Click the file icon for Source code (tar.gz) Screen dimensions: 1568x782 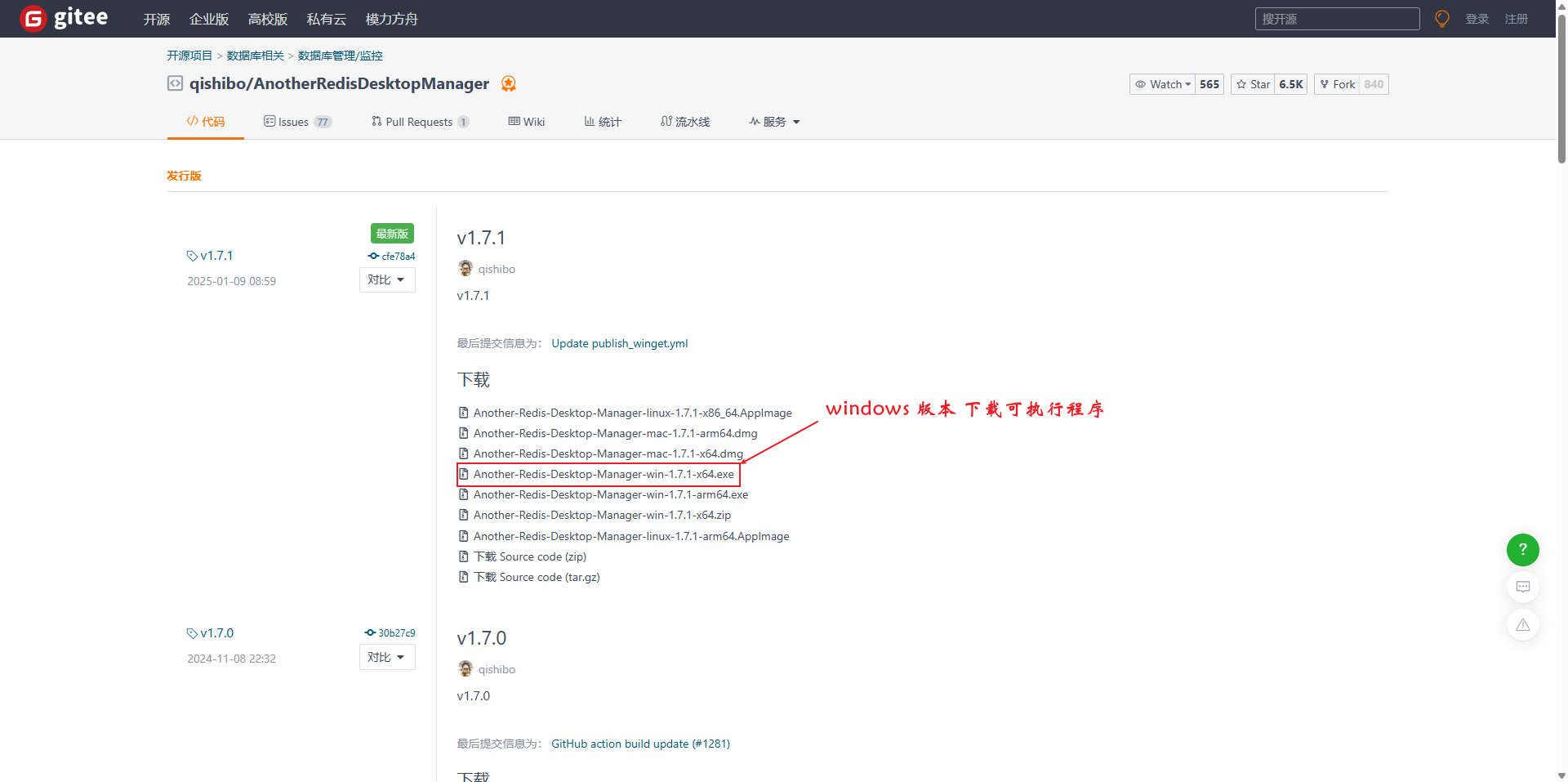(463, 577)
